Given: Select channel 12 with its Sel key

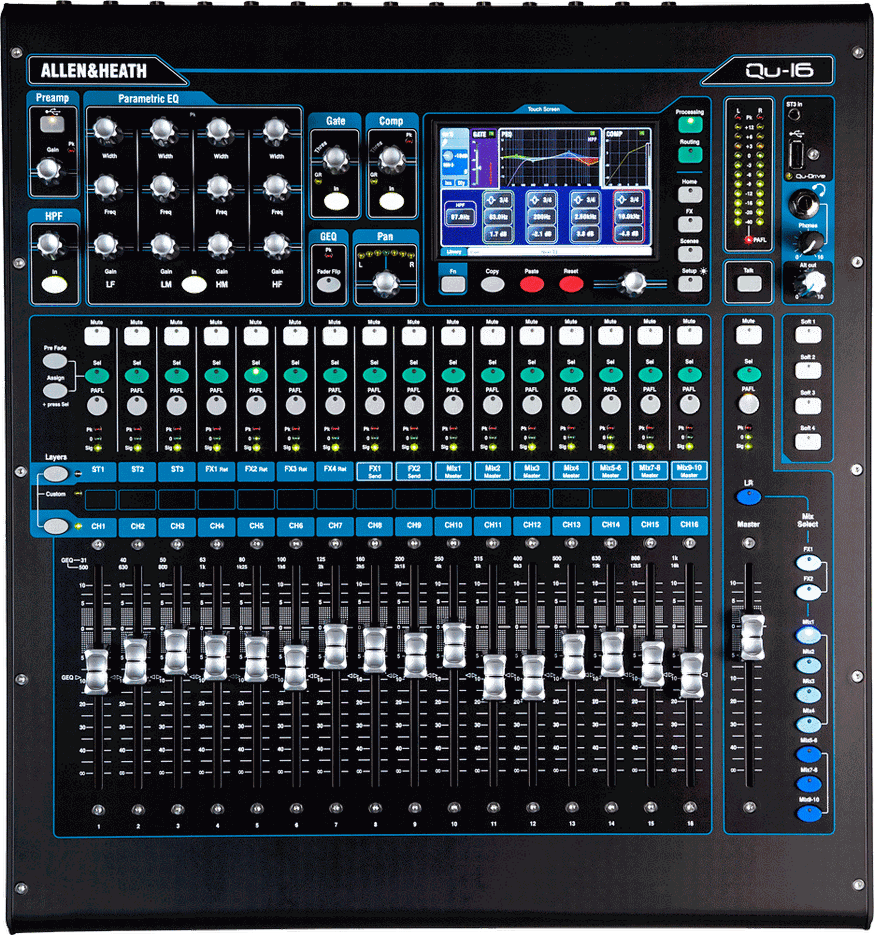Looking at the screenshot, I should 532,375.
